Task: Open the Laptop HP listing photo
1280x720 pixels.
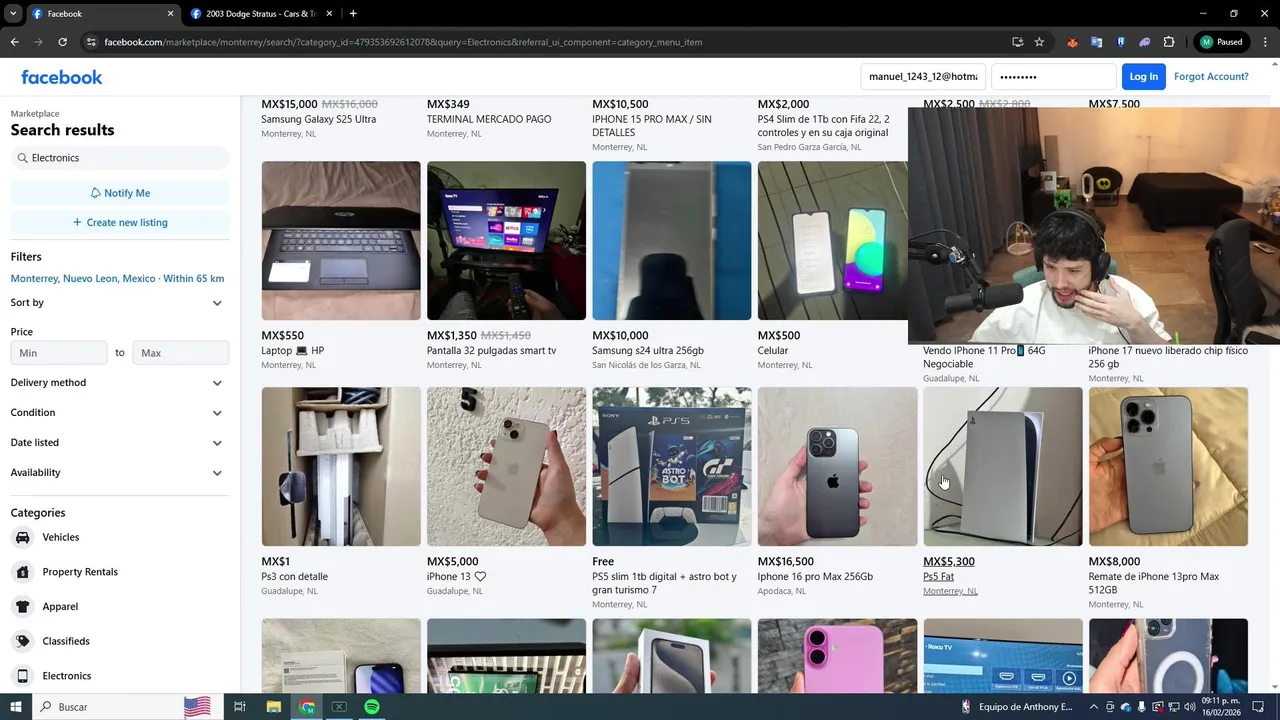Action: click(x=341, y=241)
